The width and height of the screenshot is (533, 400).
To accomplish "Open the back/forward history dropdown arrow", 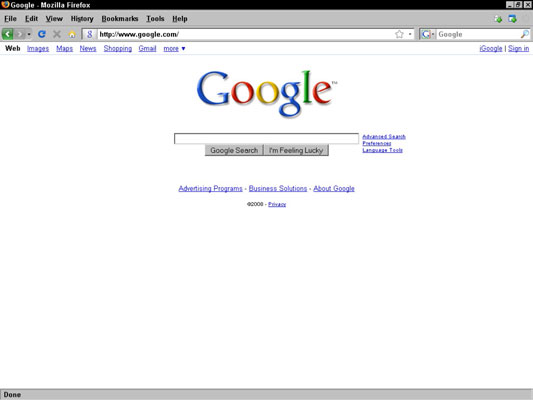I will point(29,34).
